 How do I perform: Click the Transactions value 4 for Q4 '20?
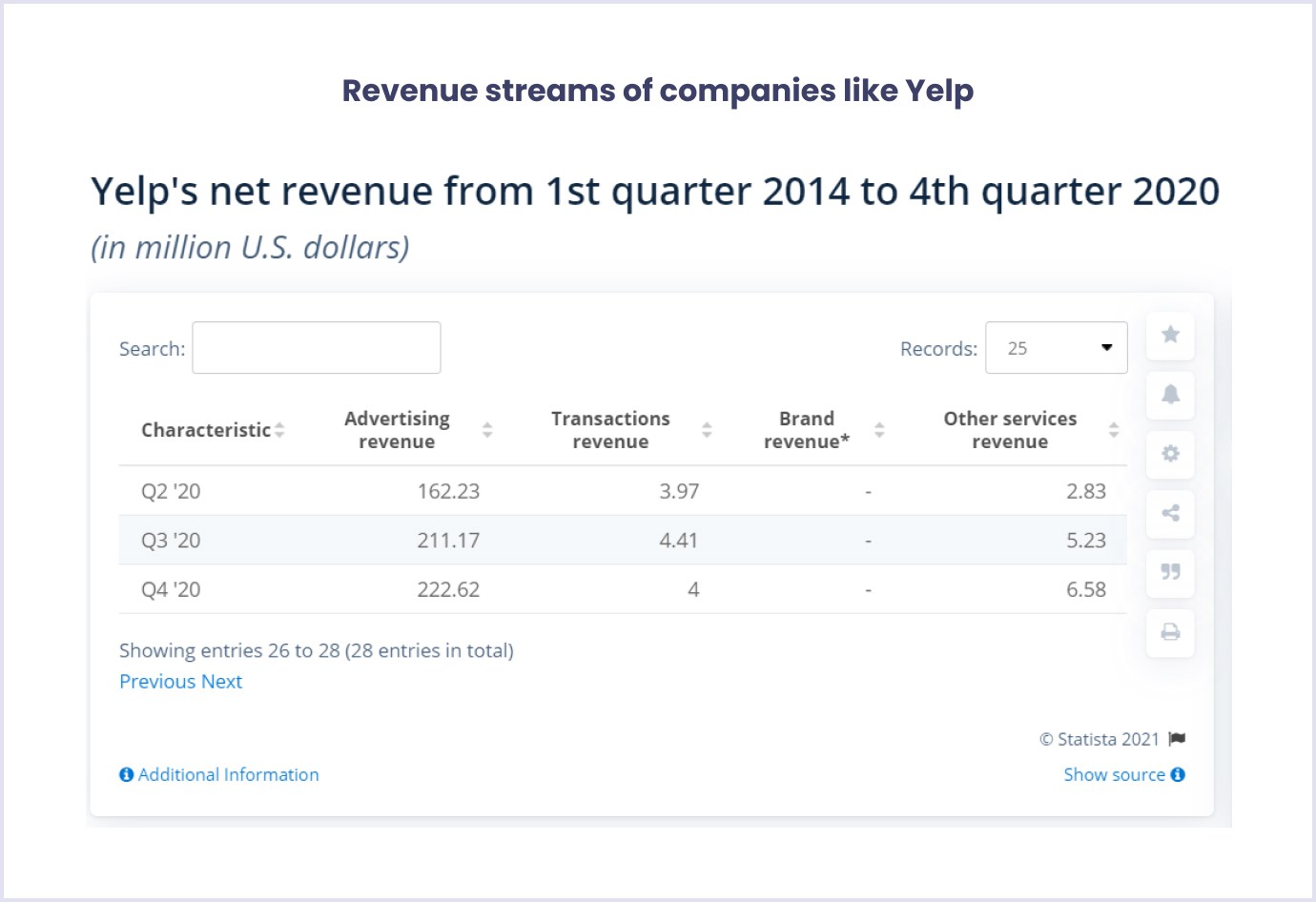tap(693, 590)
